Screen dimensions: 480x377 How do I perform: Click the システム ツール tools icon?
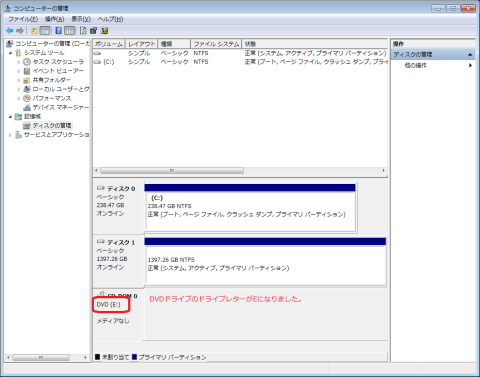click(x=19, y=53)
